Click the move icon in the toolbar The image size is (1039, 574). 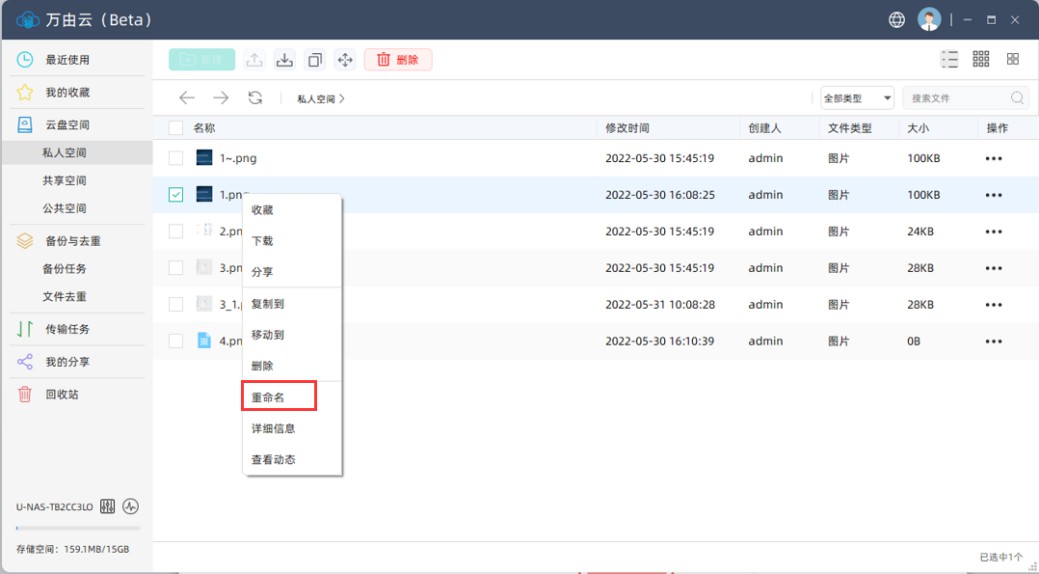[x=345, y=60]
